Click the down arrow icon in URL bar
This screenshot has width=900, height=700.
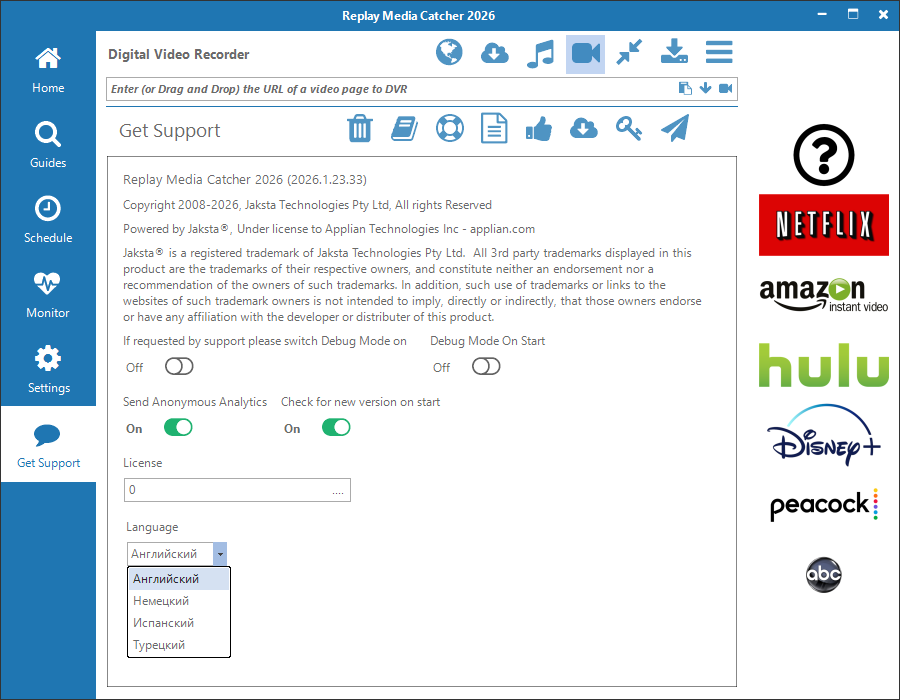tap(705, 88)
